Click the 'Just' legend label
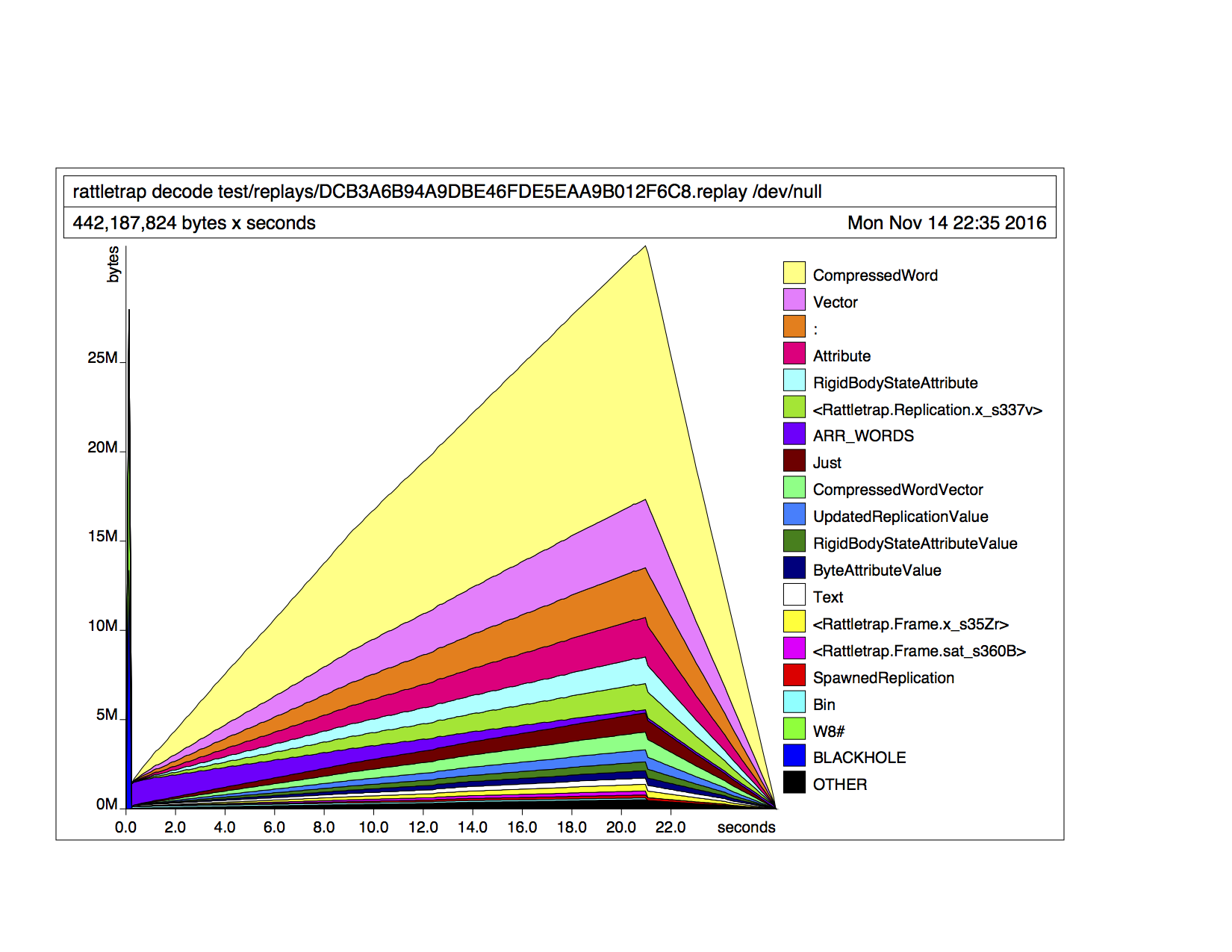 coord(827,463)
